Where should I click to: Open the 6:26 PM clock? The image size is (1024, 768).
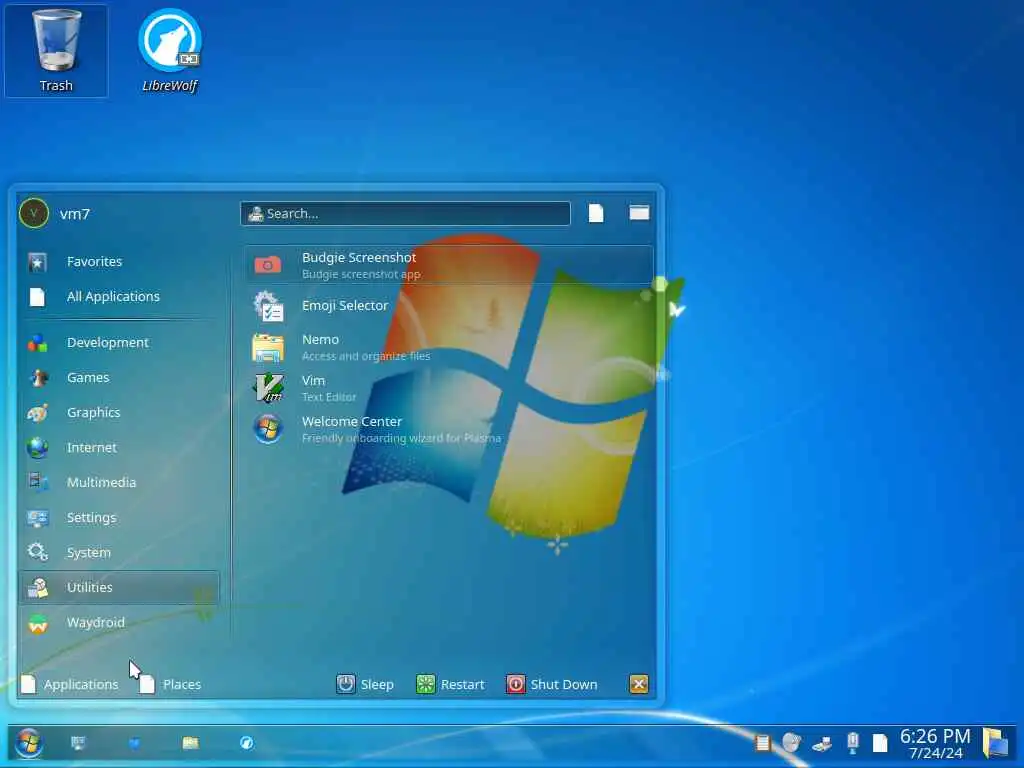[935, 743]
